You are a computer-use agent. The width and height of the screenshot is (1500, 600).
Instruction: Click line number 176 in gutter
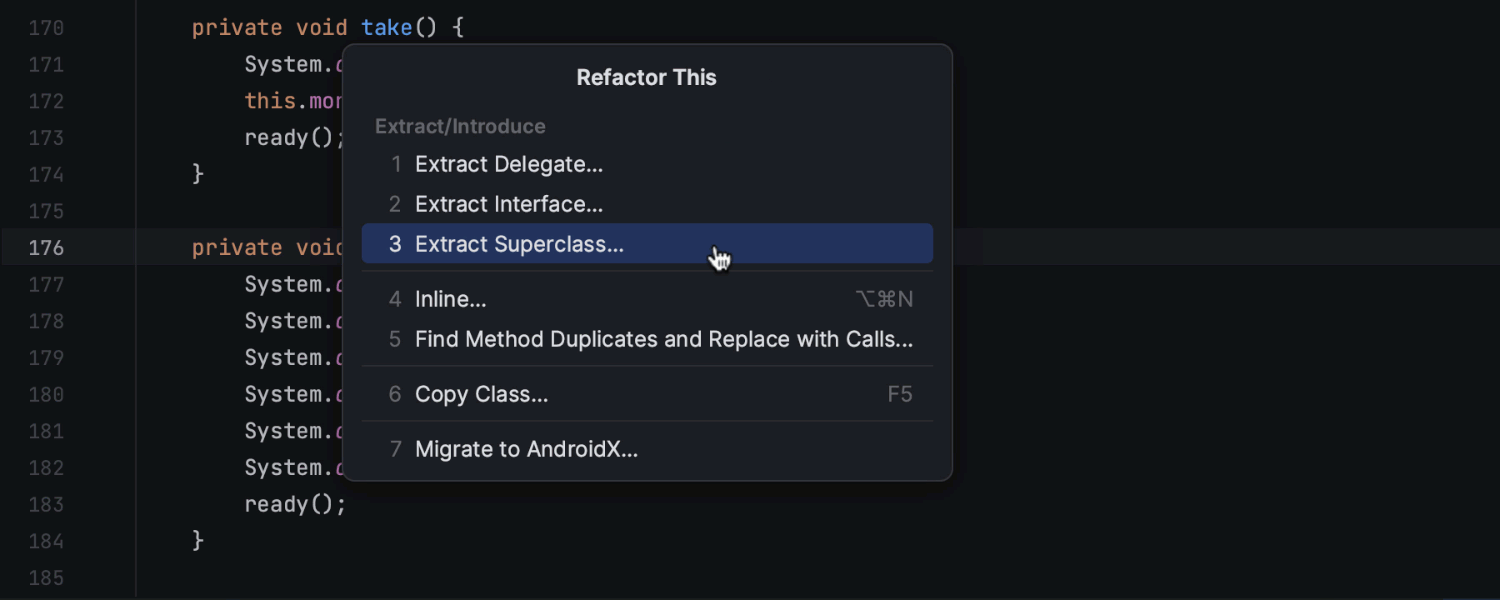46,248
